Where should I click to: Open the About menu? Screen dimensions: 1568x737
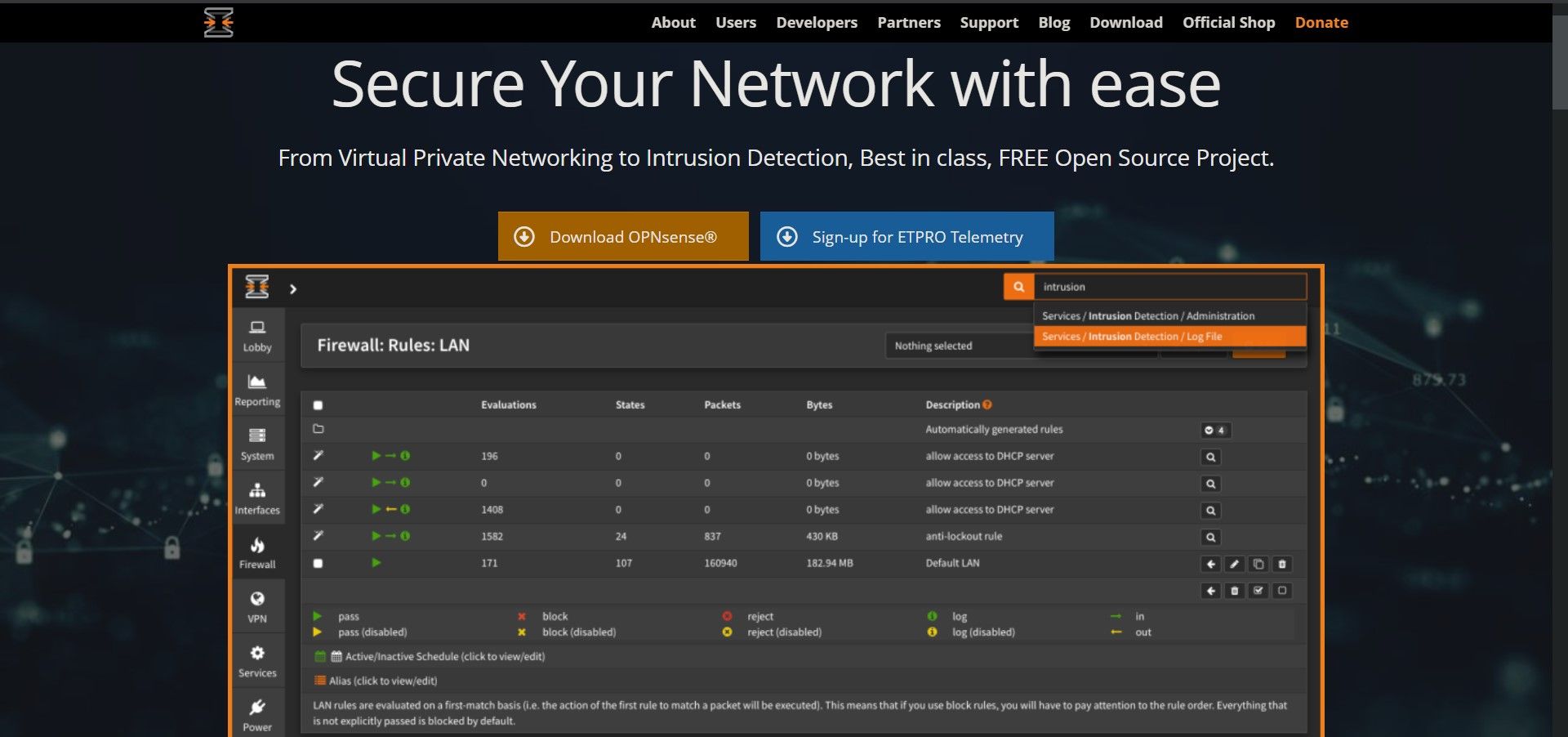click(673, 23)
